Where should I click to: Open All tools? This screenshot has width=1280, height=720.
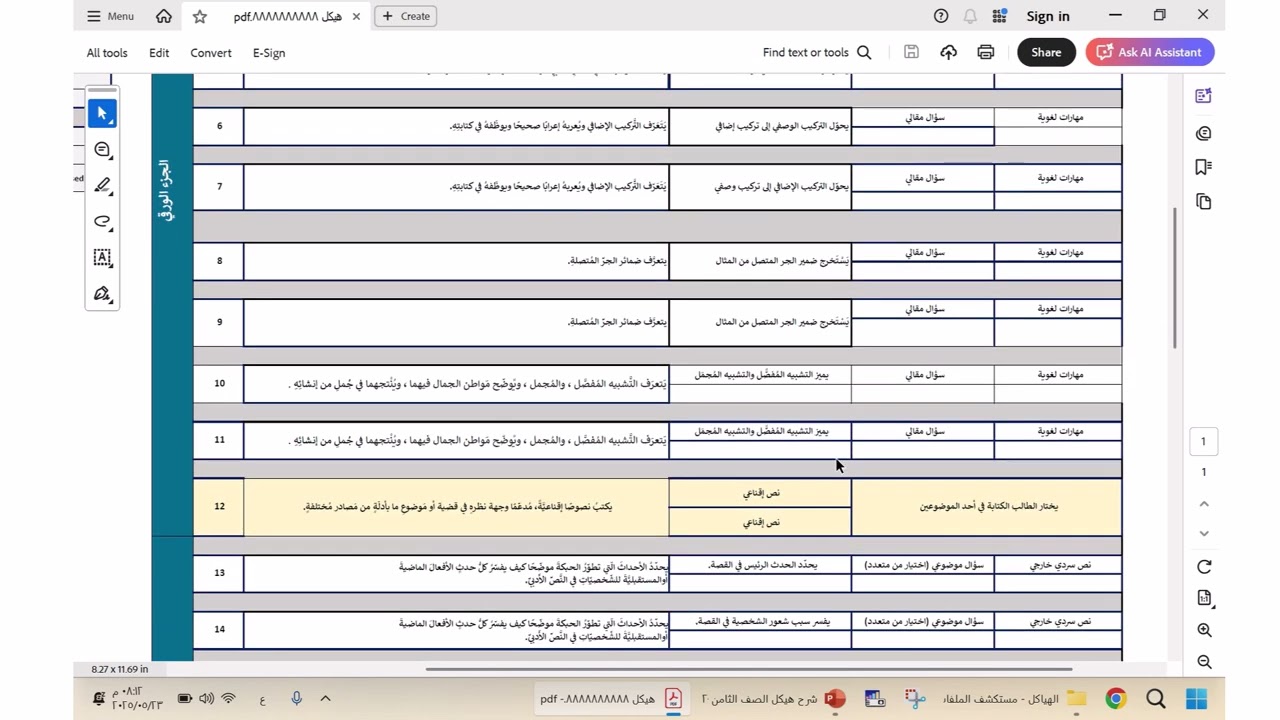coord(107,53)
